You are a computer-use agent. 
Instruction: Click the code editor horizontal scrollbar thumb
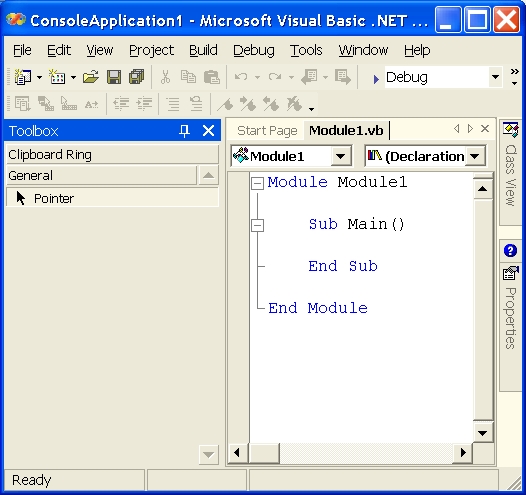(265, 453)
